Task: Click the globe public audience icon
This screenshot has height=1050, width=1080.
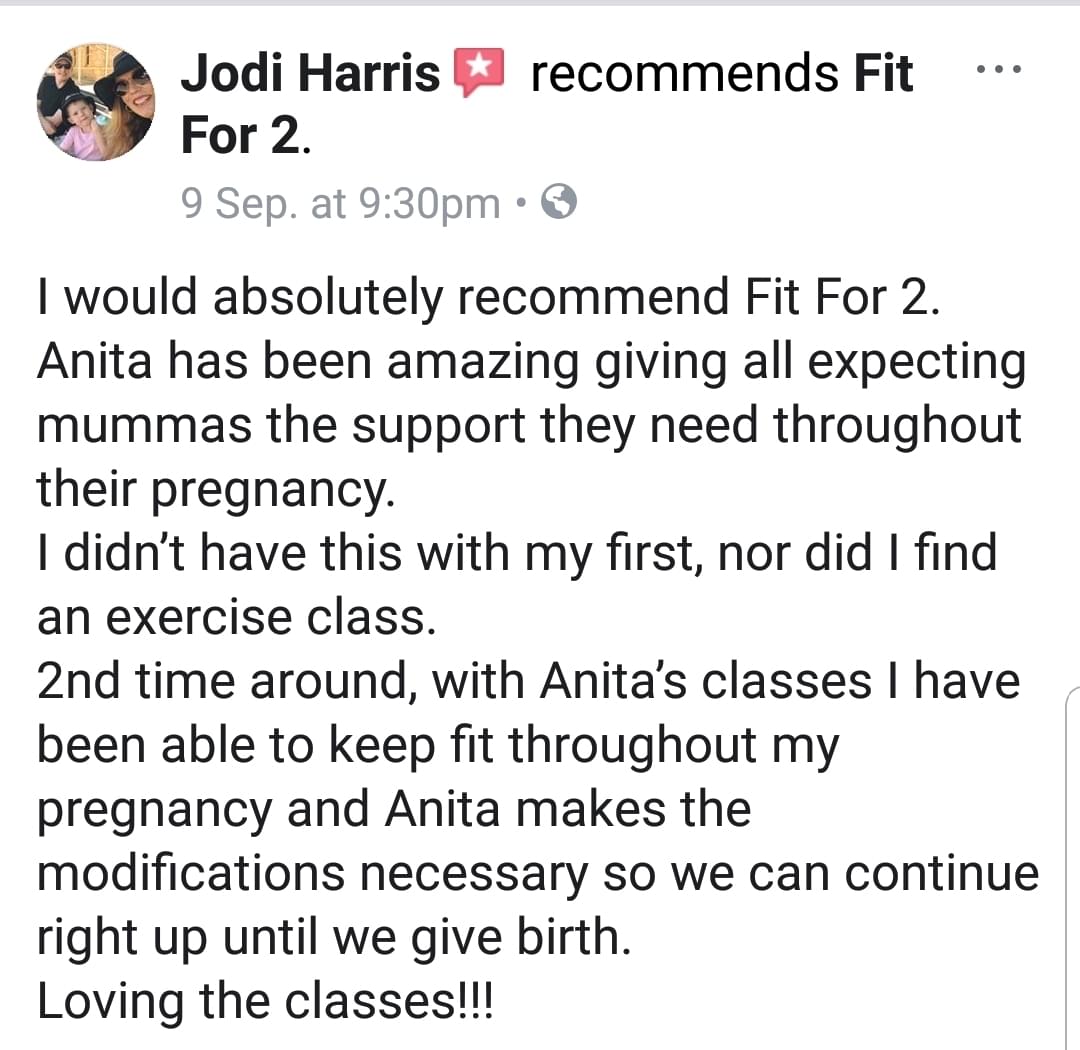Action: click(x=559, y=202)
